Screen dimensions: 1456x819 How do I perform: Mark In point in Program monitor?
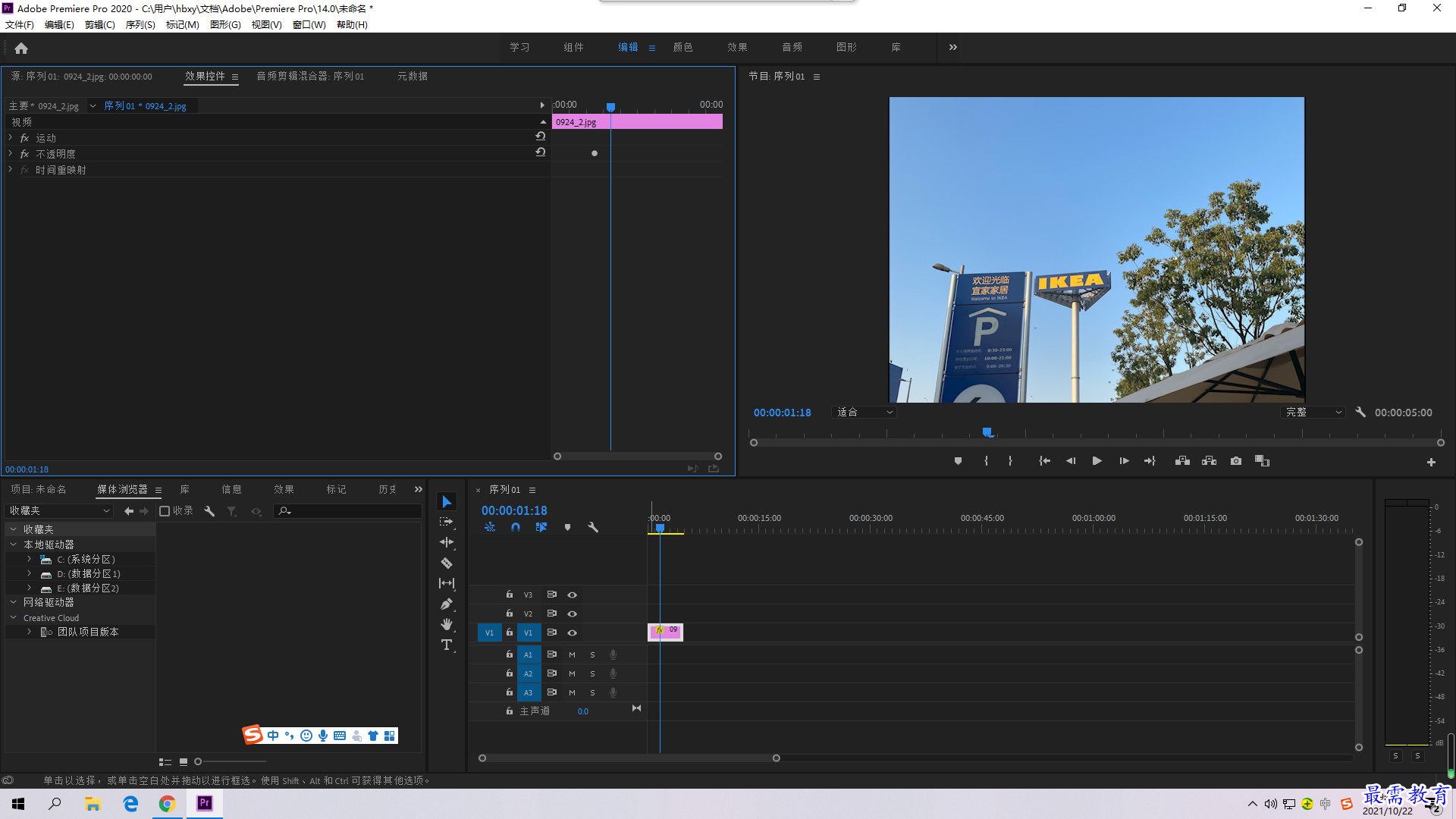pyautogui.click(x=986, y=461)
